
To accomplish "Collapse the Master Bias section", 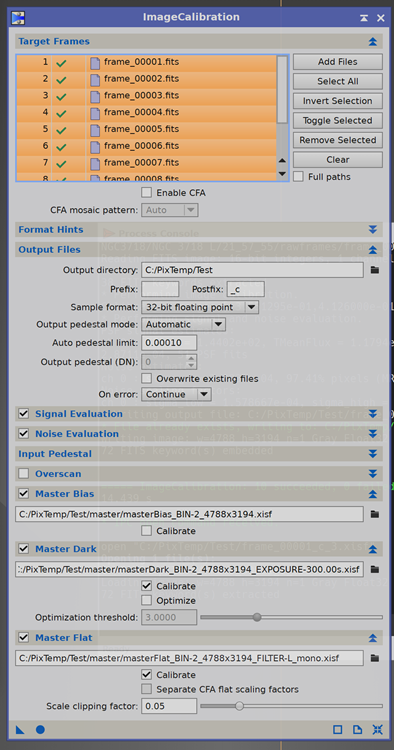I will pos(373,493).
